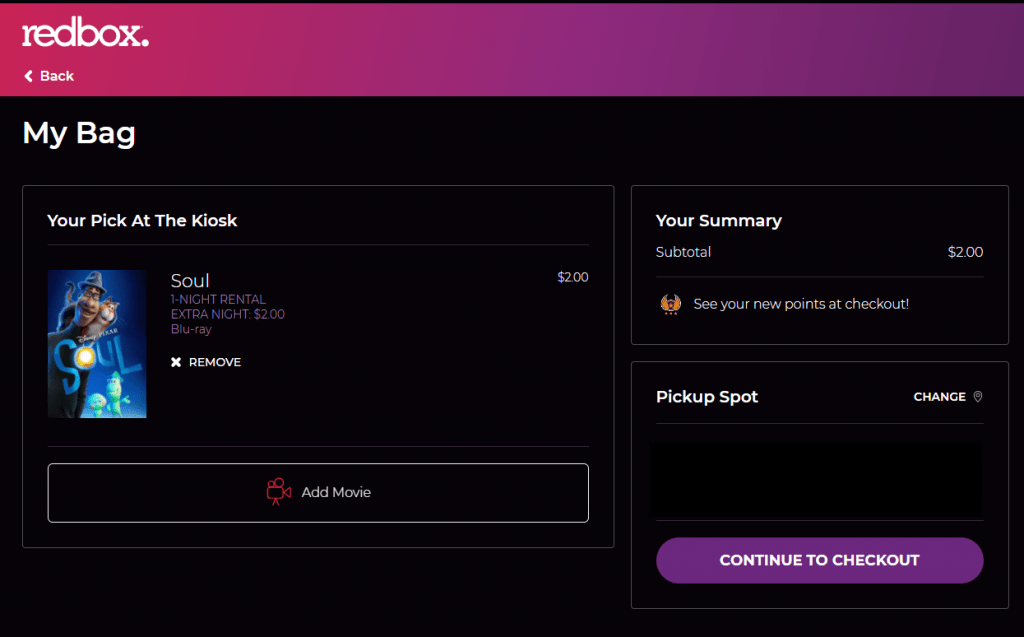The image size is (1024, 637).
Task: Select the $2.00 price on the Soul row
Action: [x=573, y=277]
